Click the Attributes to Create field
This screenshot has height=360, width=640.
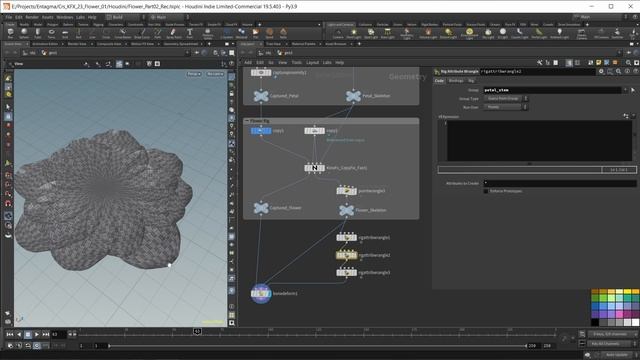pyautogui.click(x=560, y=183)
